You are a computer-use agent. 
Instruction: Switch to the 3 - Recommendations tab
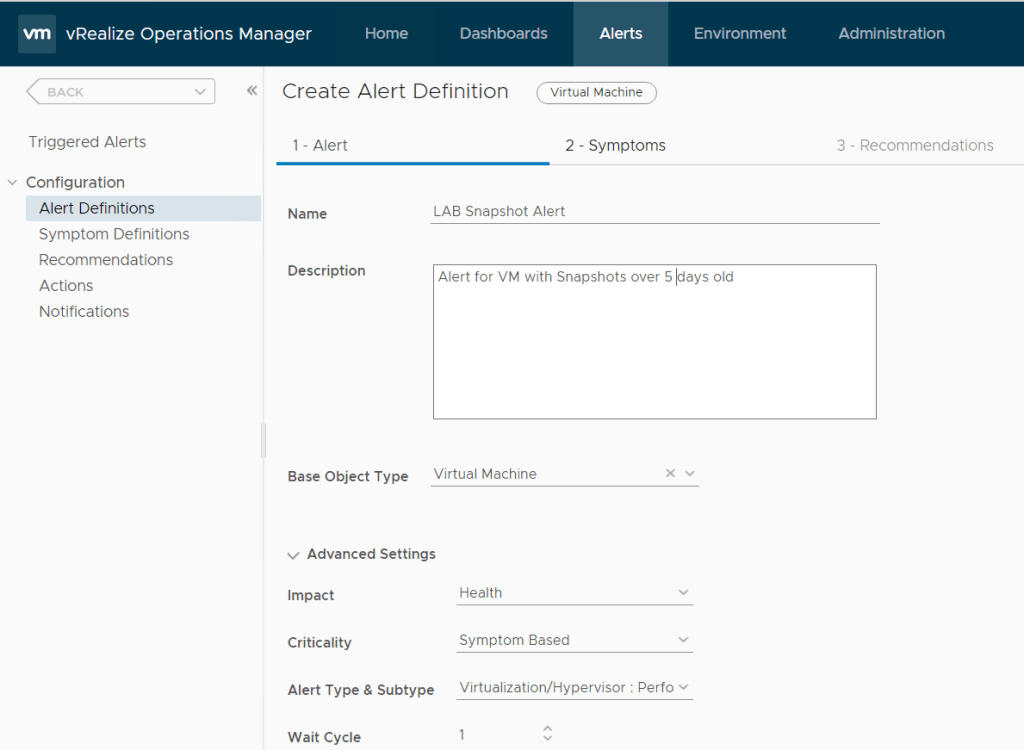(x=914, y=145)
